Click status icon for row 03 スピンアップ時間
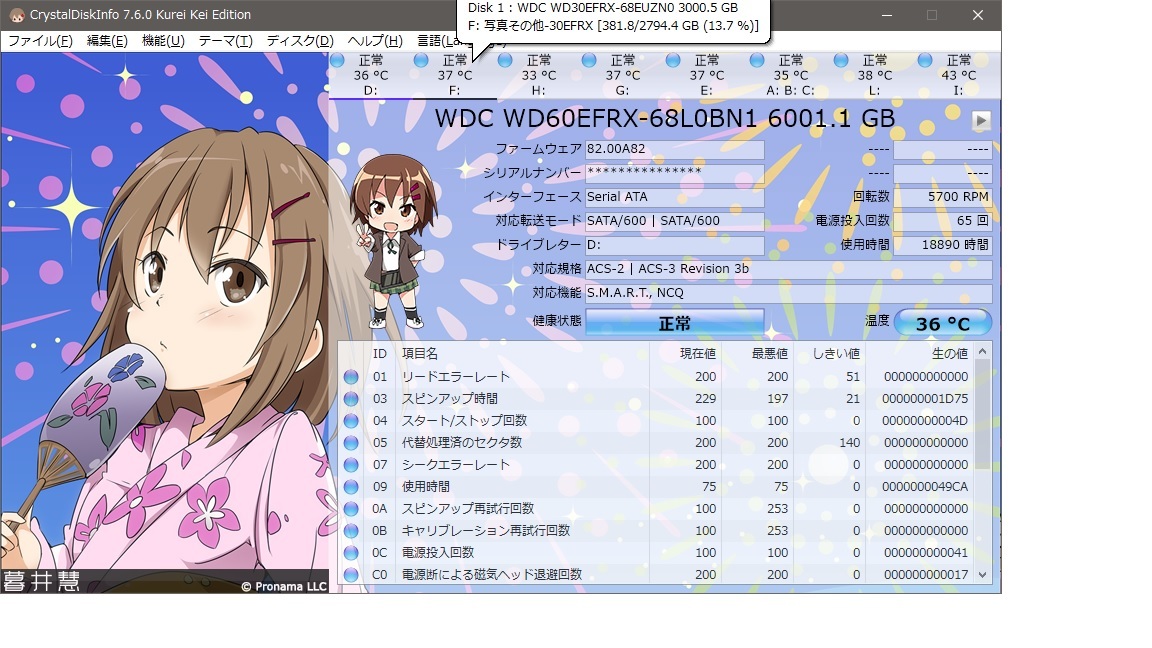Viewport: 1152px width, 648px height. pos(351,399)
